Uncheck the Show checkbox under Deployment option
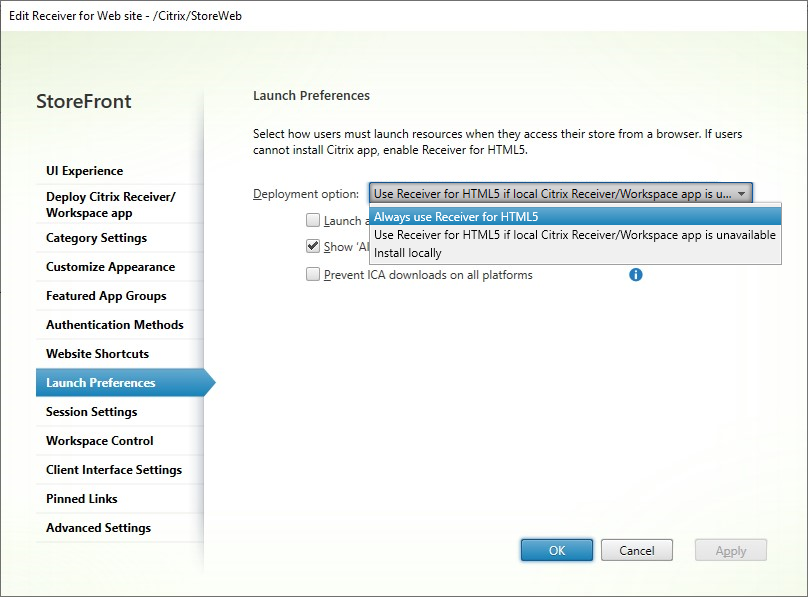808x597 pixels. [x=314, y=247]
